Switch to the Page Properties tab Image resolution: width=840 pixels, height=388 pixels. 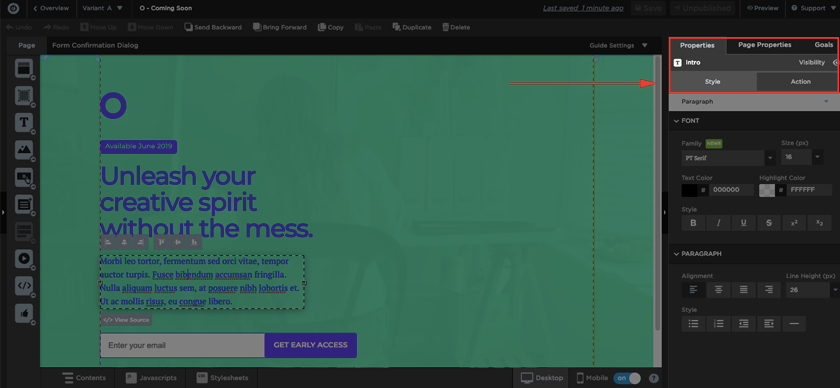click(764, 45)
